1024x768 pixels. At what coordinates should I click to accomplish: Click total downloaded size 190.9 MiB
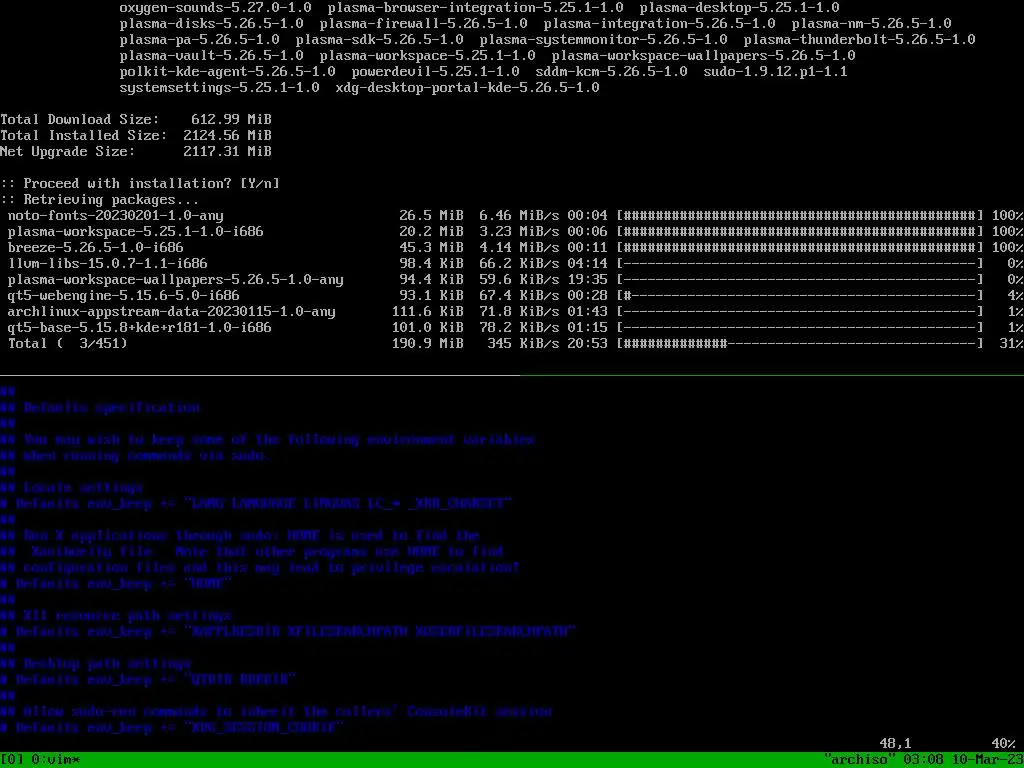pyautogui.click(x=428, y=344)
